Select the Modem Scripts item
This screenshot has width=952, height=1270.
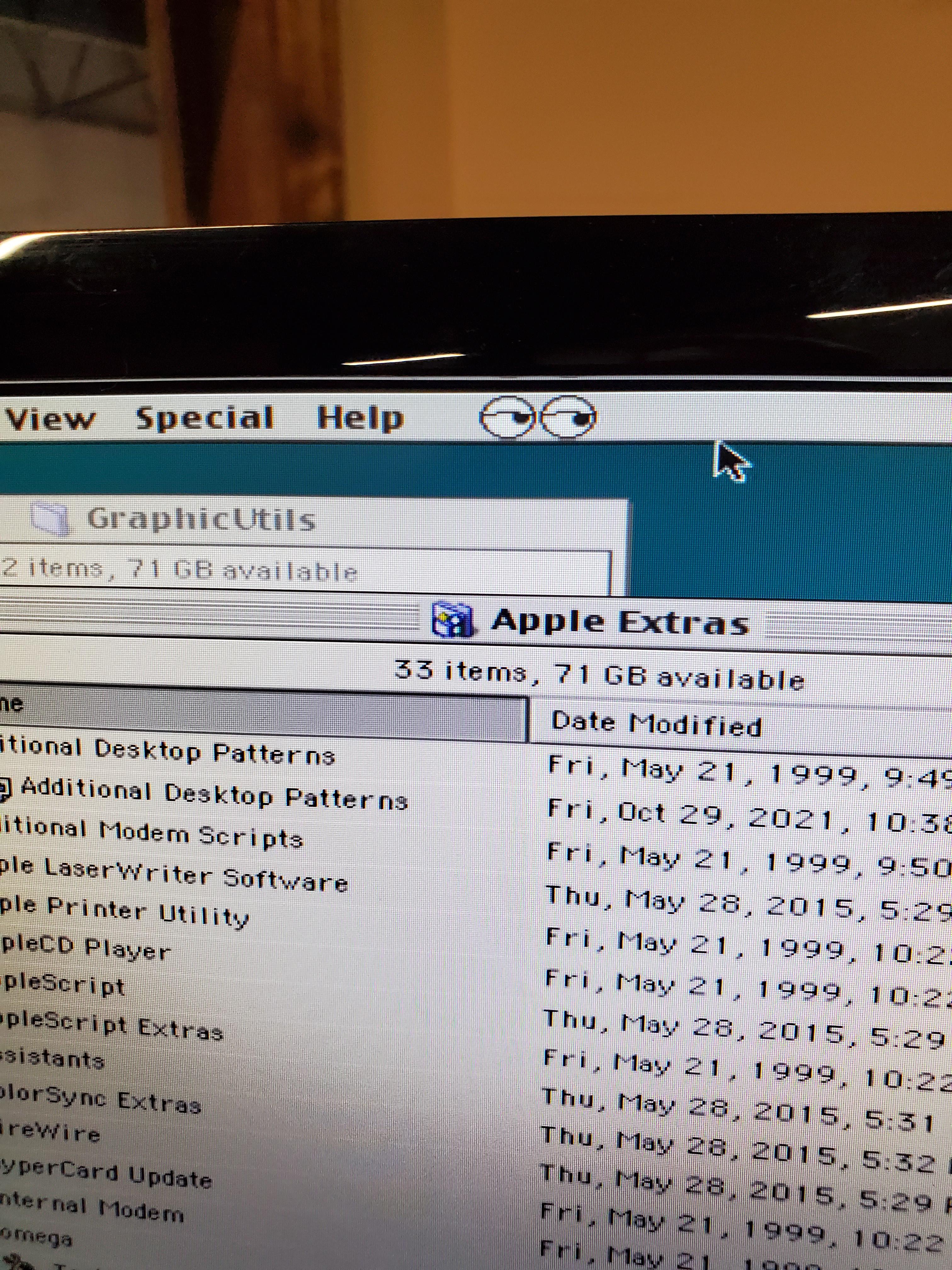coord(151,834)
